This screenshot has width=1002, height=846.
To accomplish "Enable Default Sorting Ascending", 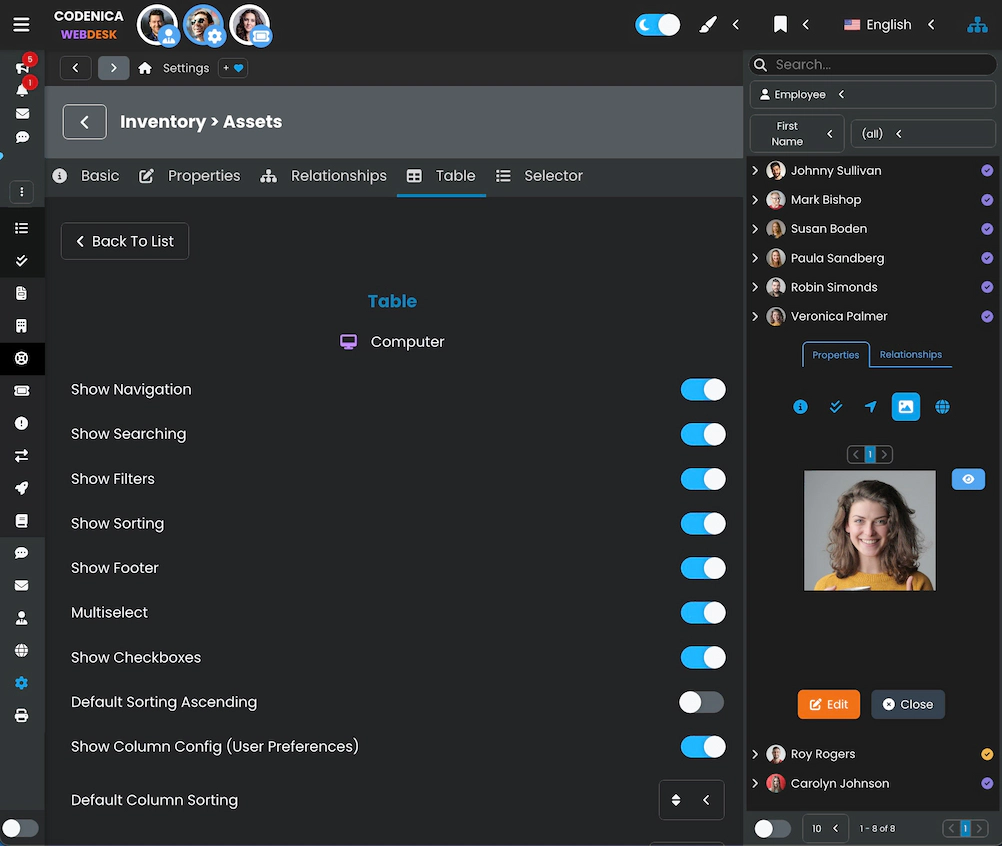I will [x=701, y=702].
